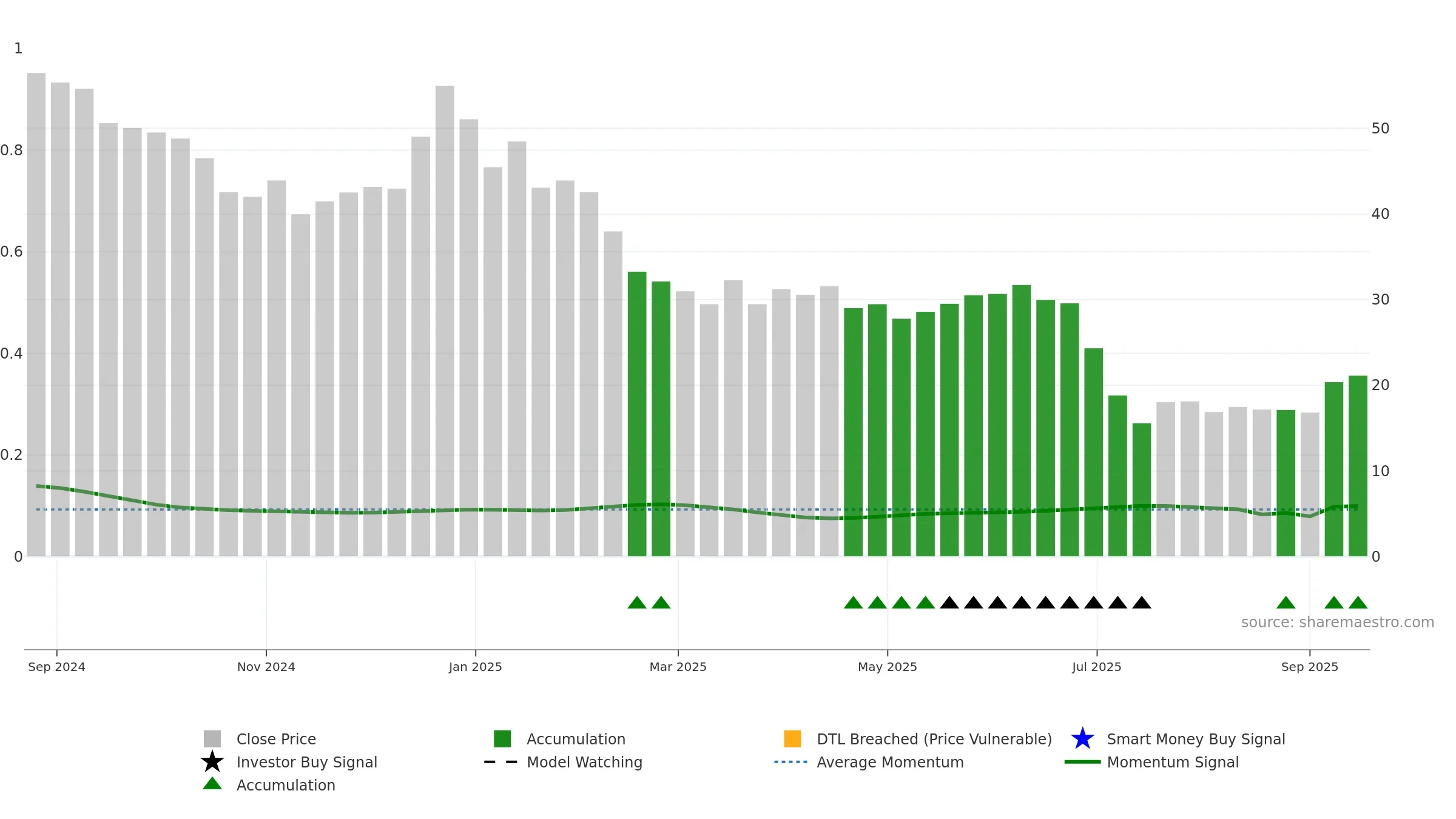The width and height of the screenshot is (1456, 819).
Task: Click the dashed Model Watching legend line
Action: coord(501,762)
